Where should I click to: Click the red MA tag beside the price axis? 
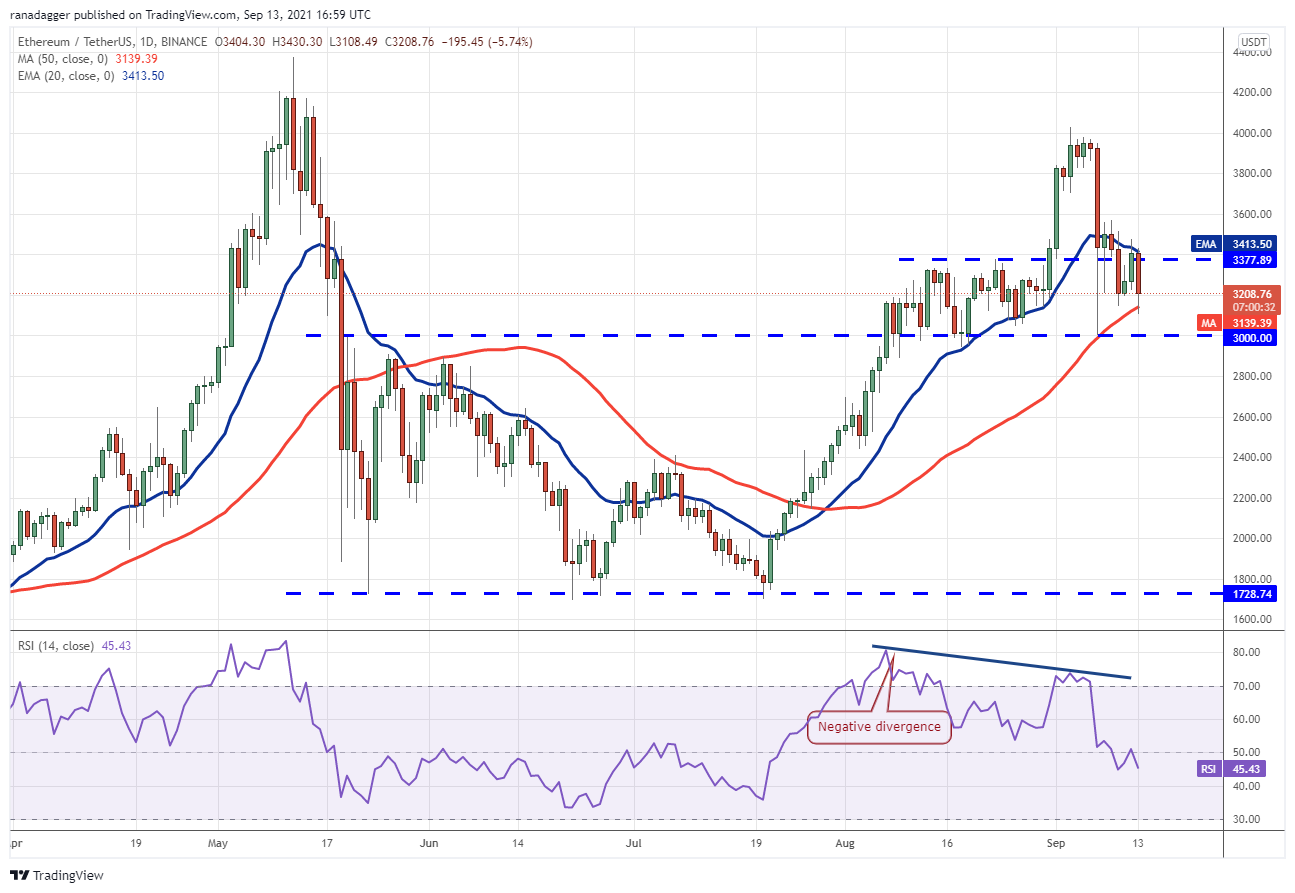tap(1207, 323)
